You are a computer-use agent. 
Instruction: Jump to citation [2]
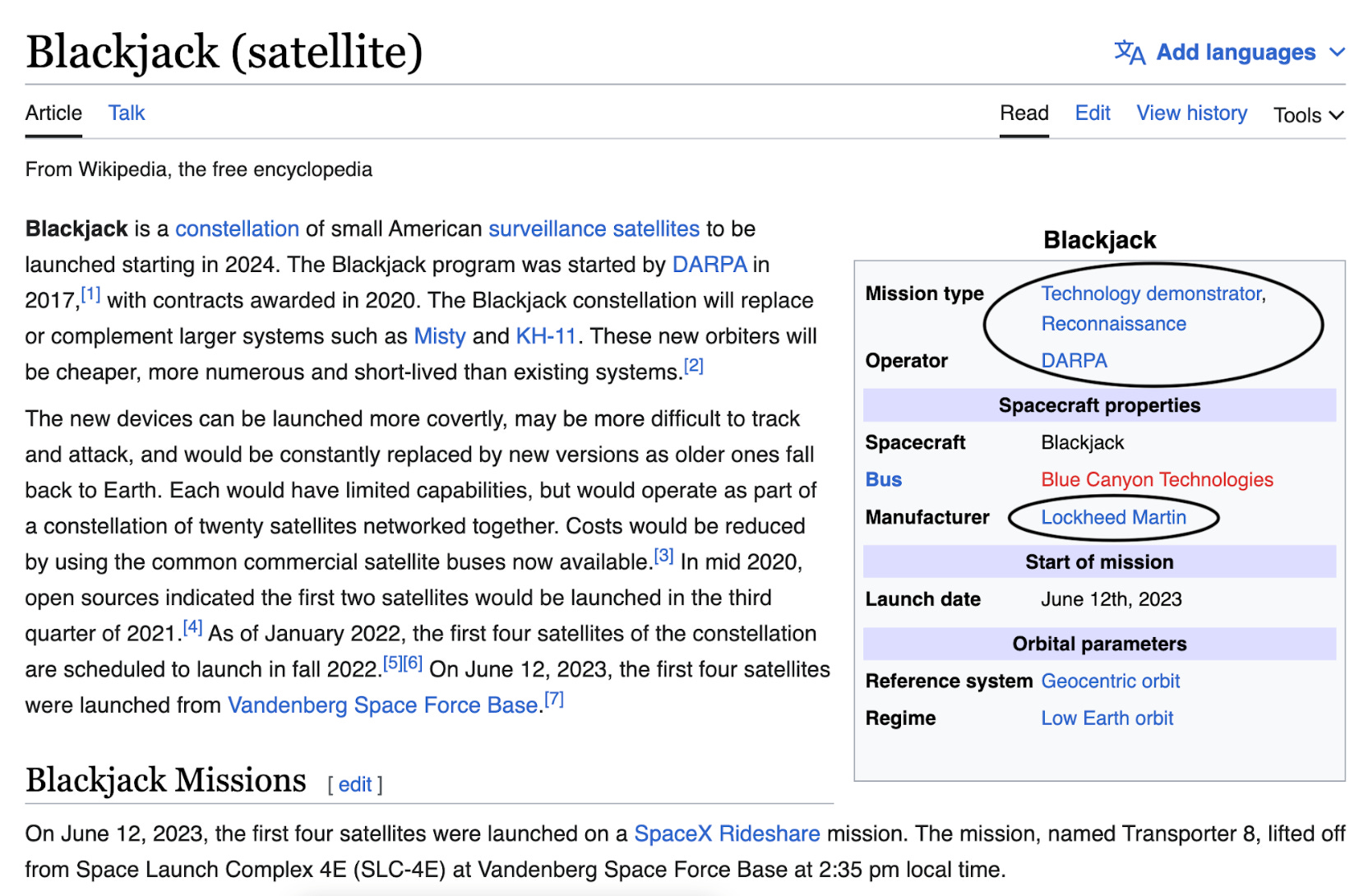[x=694, y=366]
